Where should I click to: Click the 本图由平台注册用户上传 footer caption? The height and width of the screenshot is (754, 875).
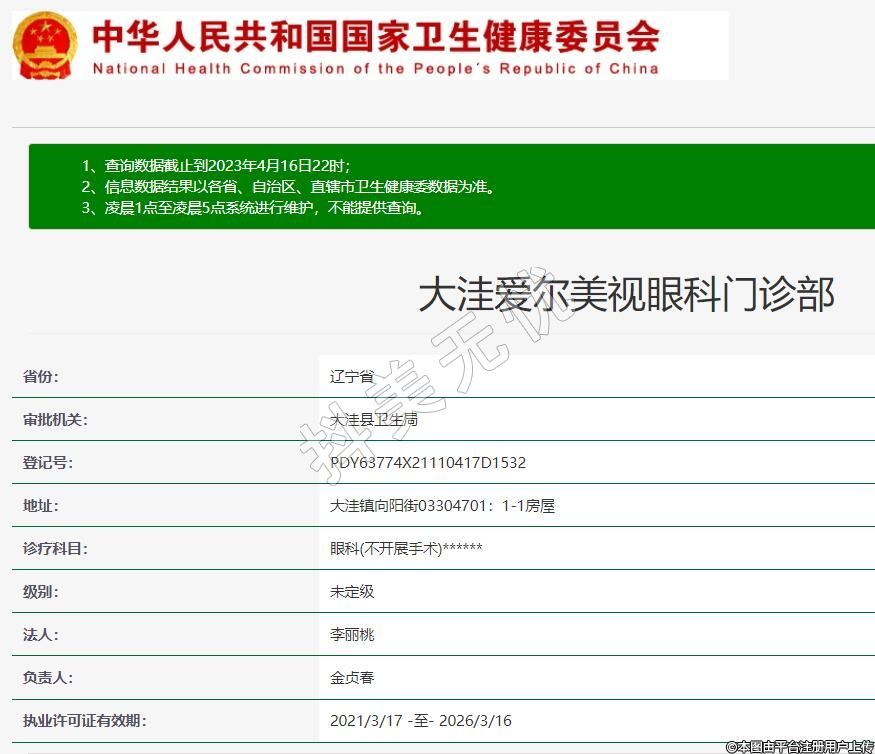799,746
